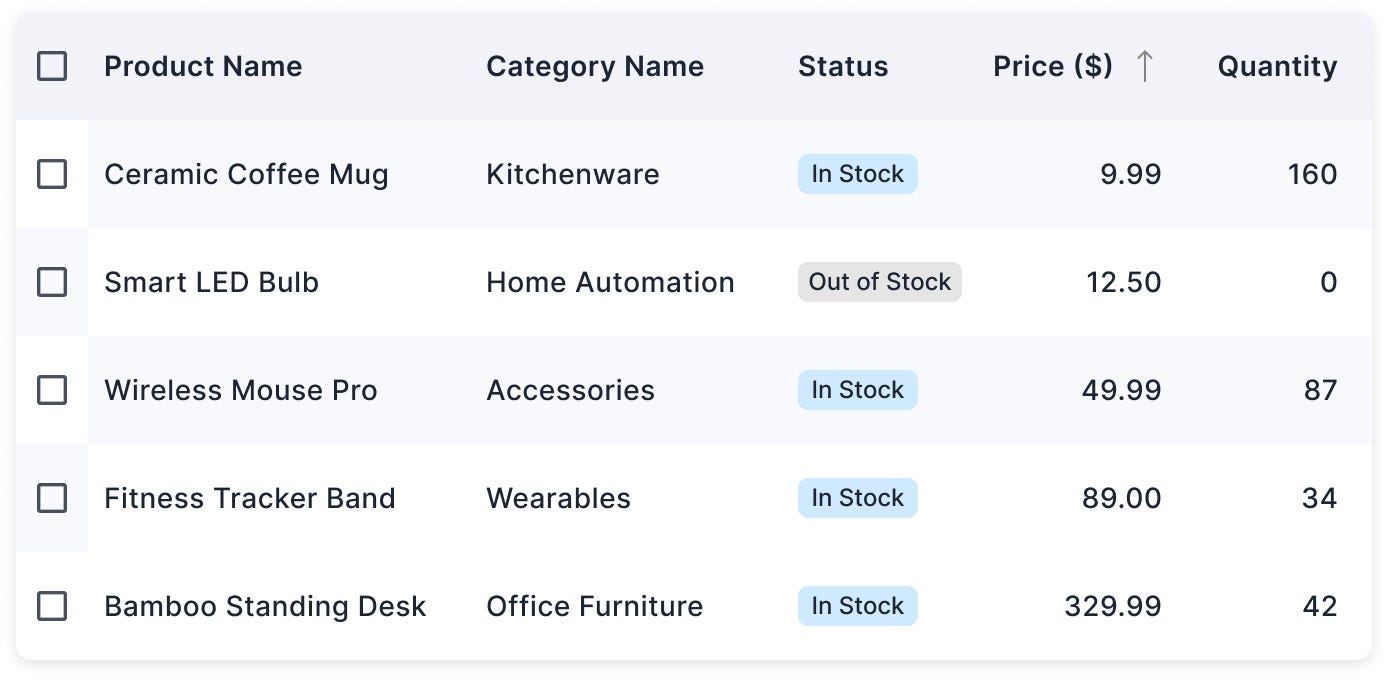Image resolution: width=1388 pixels, height=680 pixels.
Task: Select the Wireless Mouse Pro product name
Action: tap(241, 390)
